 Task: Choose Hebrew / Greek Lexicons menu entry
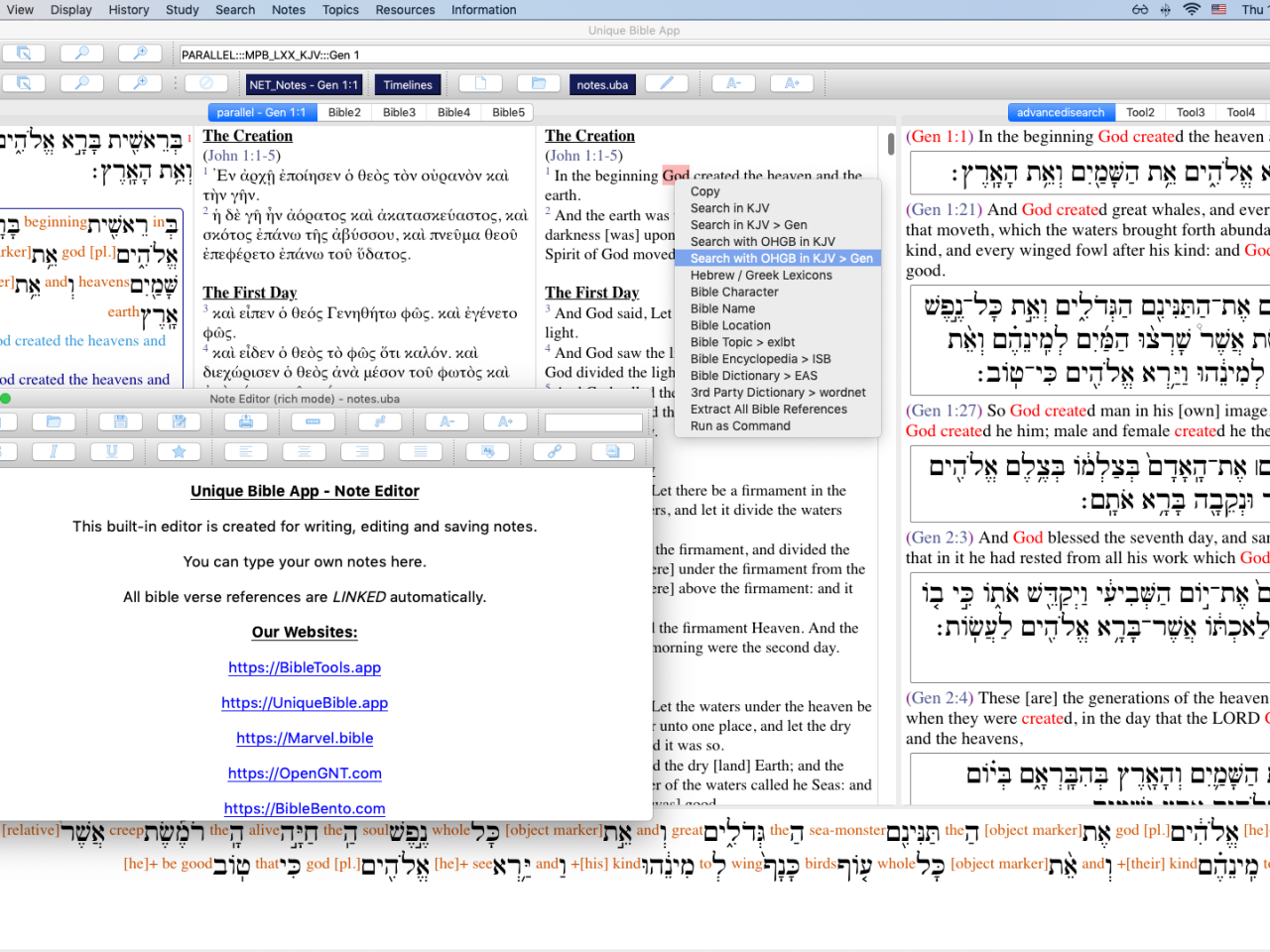(778, 275)
